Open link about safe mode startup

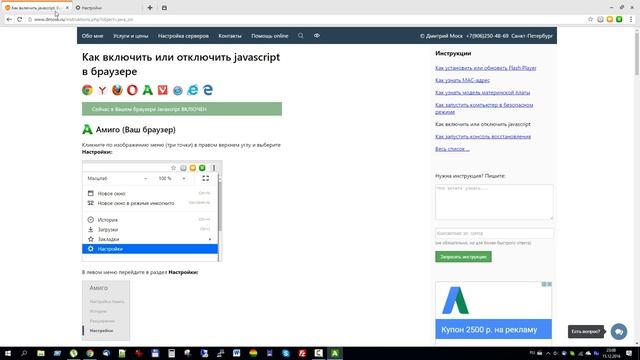[484, 108]
